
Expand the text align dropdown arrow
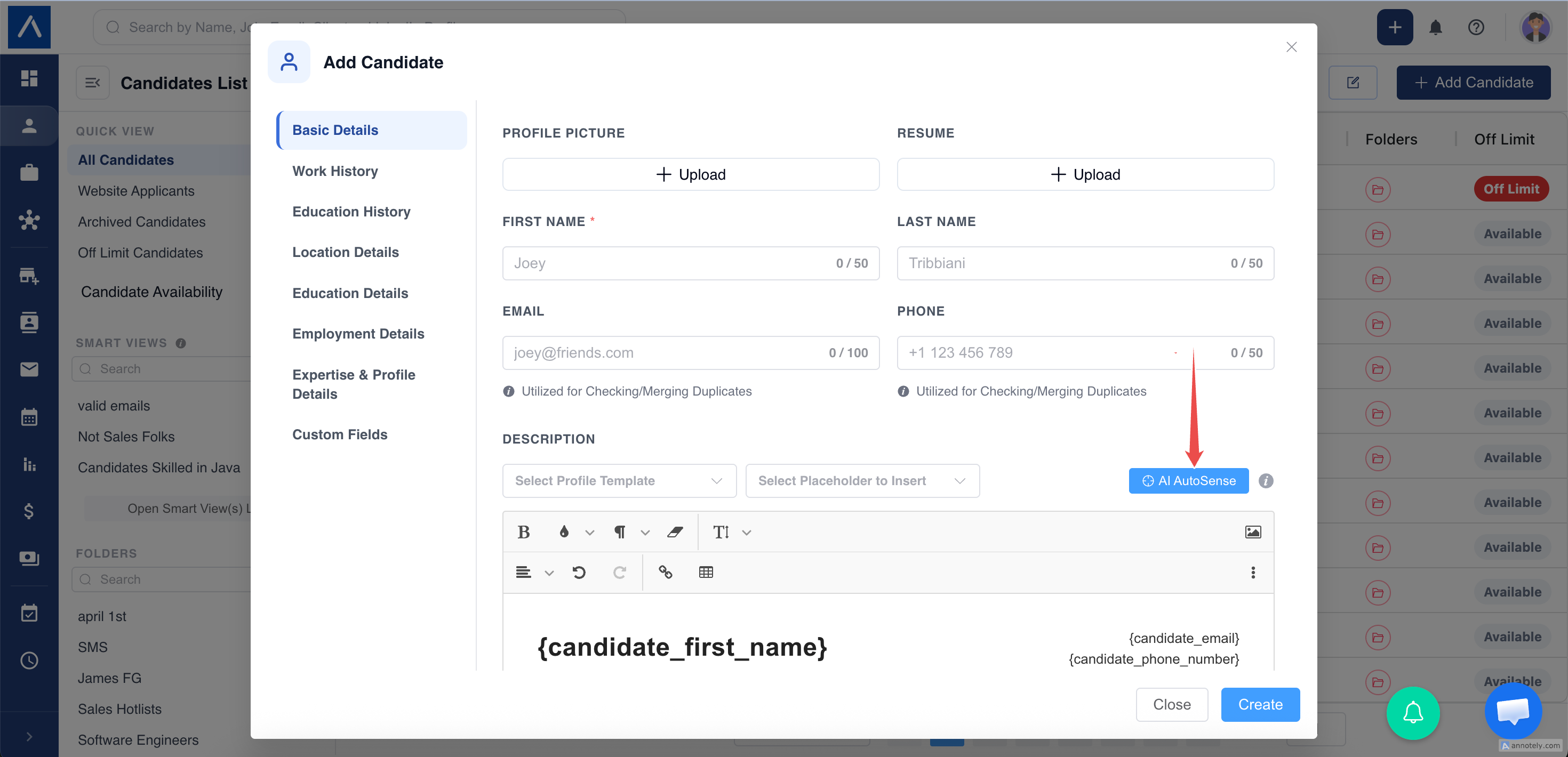tap(549, 573)
